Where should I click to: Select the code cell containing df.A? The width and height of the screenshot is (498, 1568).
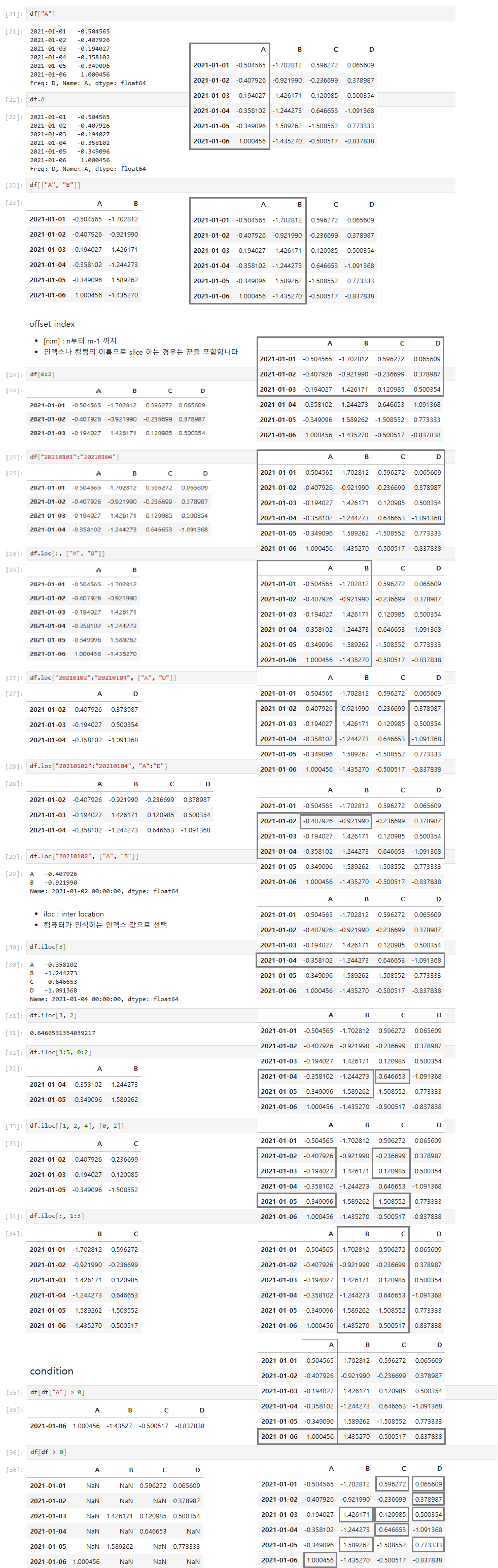click(x=241, y=99)
